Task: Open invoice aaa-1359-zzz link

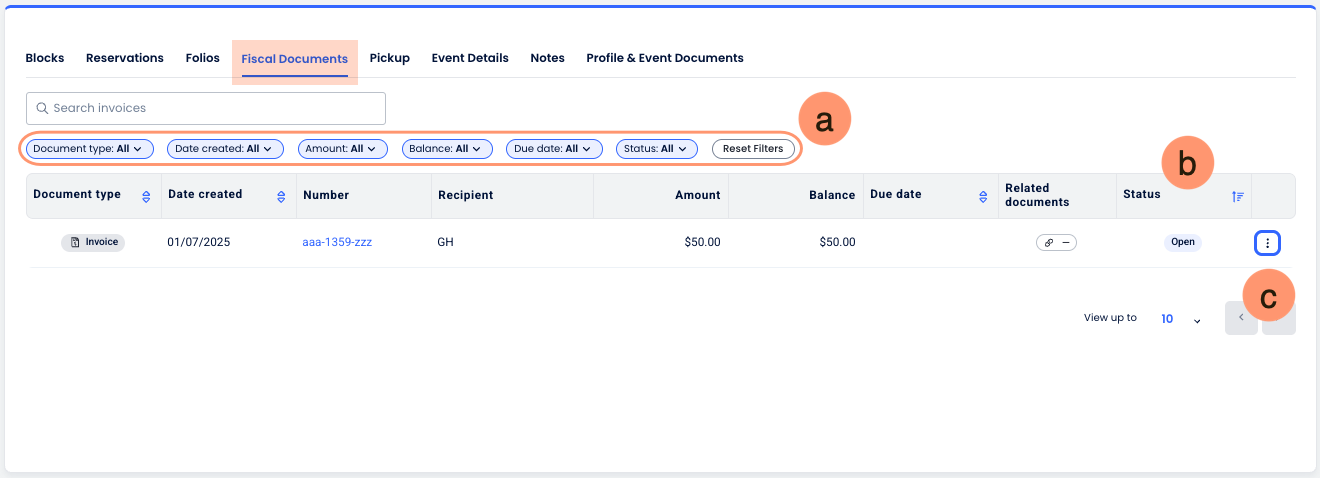Action: tap(337, 242)
